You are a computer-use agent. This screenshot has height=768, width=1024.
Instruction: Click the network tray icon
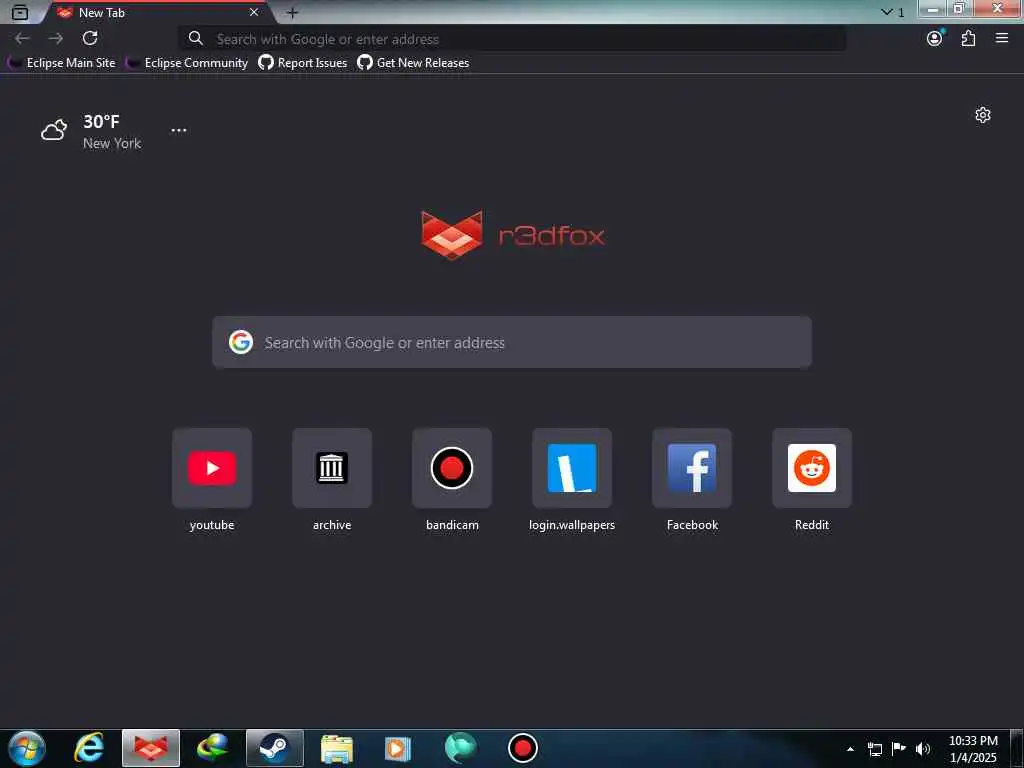pyautogui.click(x=875, y=749)
